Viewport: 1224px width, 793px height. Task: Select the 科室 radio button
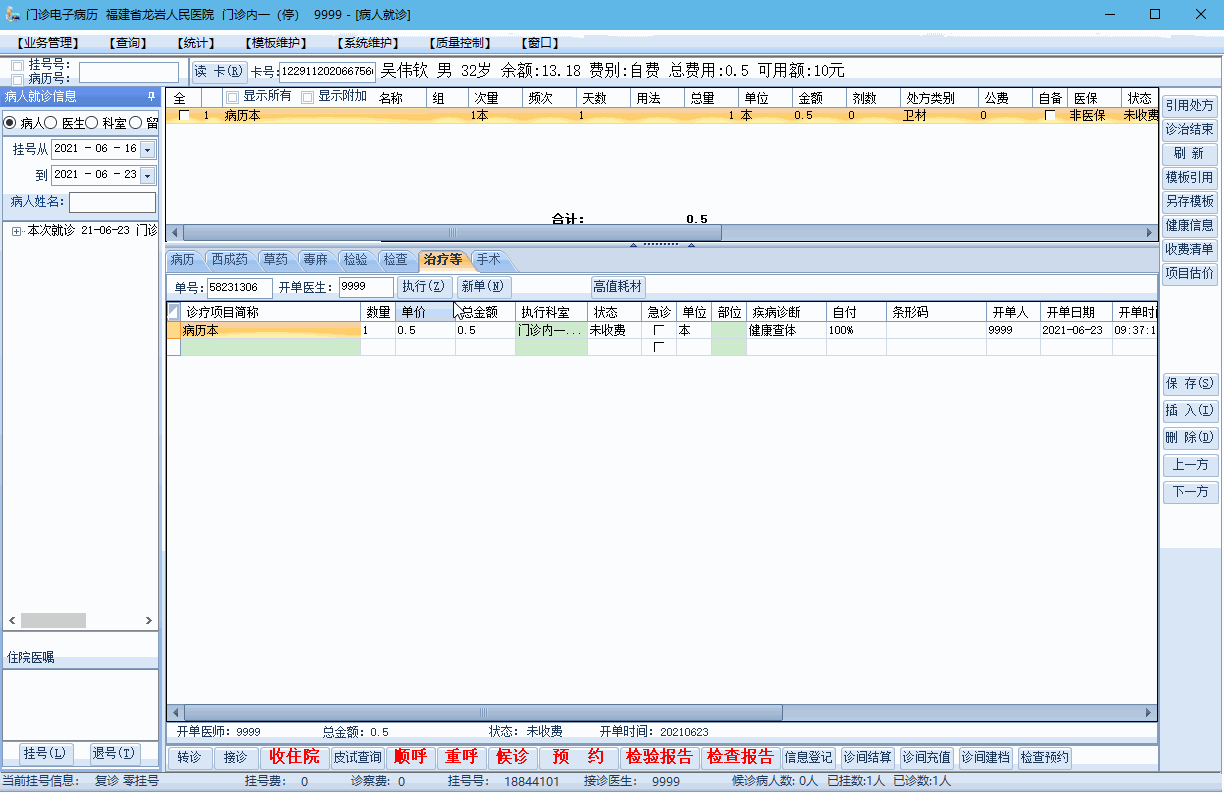tap(91, 123)
